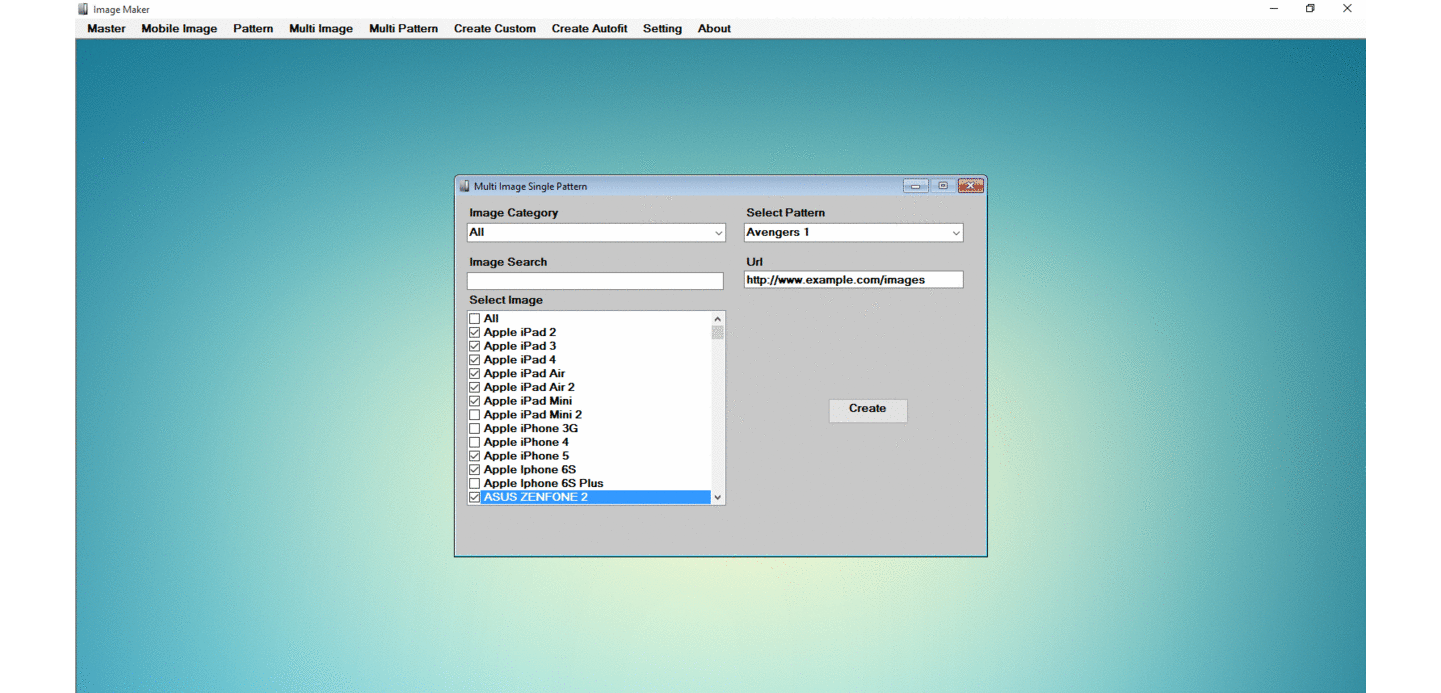
Task: Enable the Apple iPad Mini 2 checkbox
Action: click(475, 415)
